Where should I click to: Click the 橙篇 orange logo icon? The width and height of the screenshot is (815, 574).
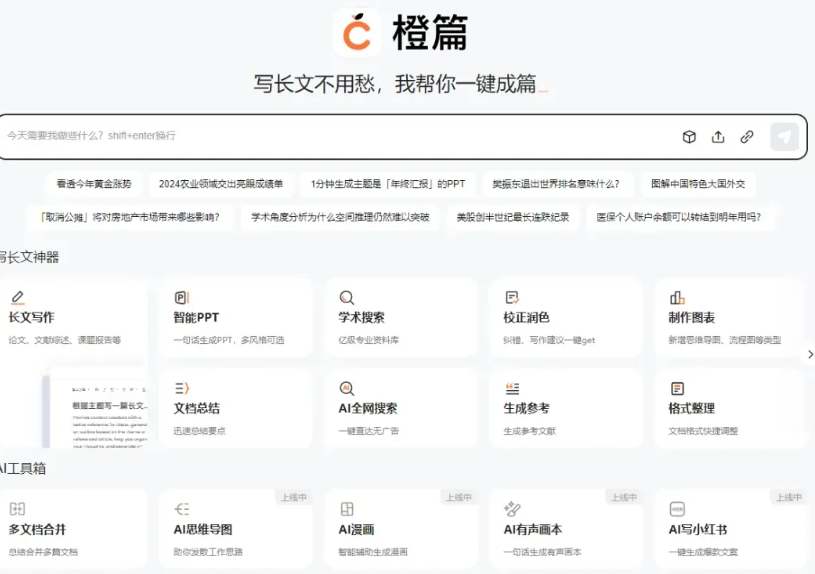pyautogui.click(x=357, y=33)
